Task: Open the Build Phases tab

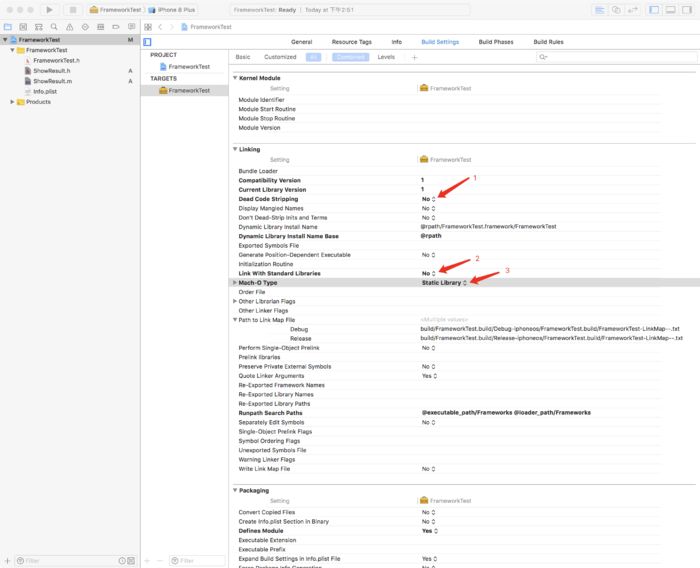Action: [496, 42]
